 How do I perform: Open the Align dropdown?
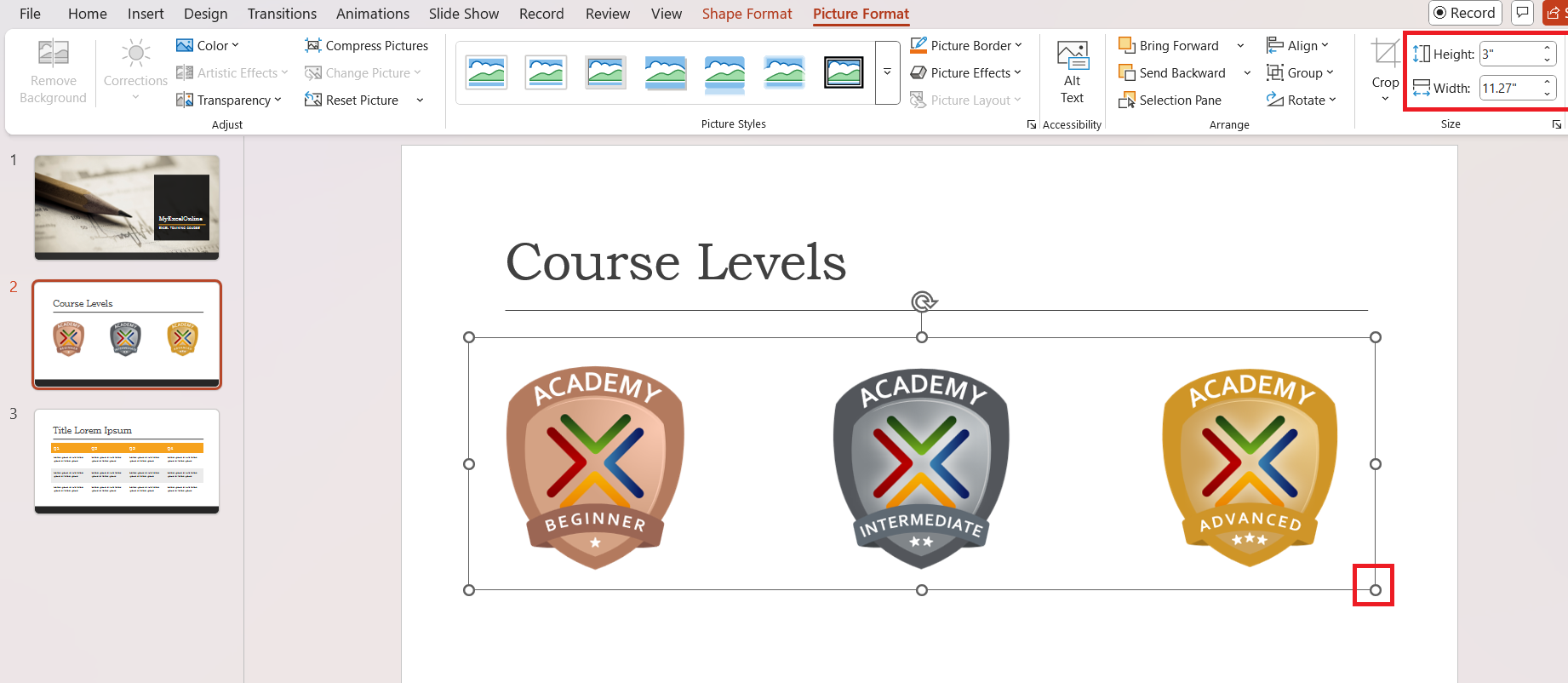point(1297,45)
